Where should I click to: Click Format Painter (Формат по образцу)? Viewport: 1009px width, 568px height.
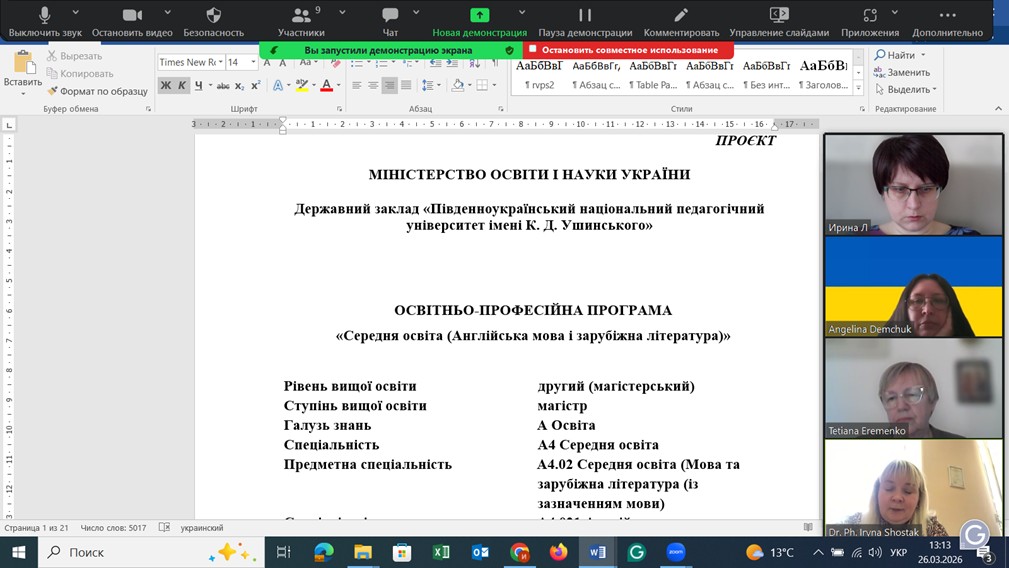(97, 91)
